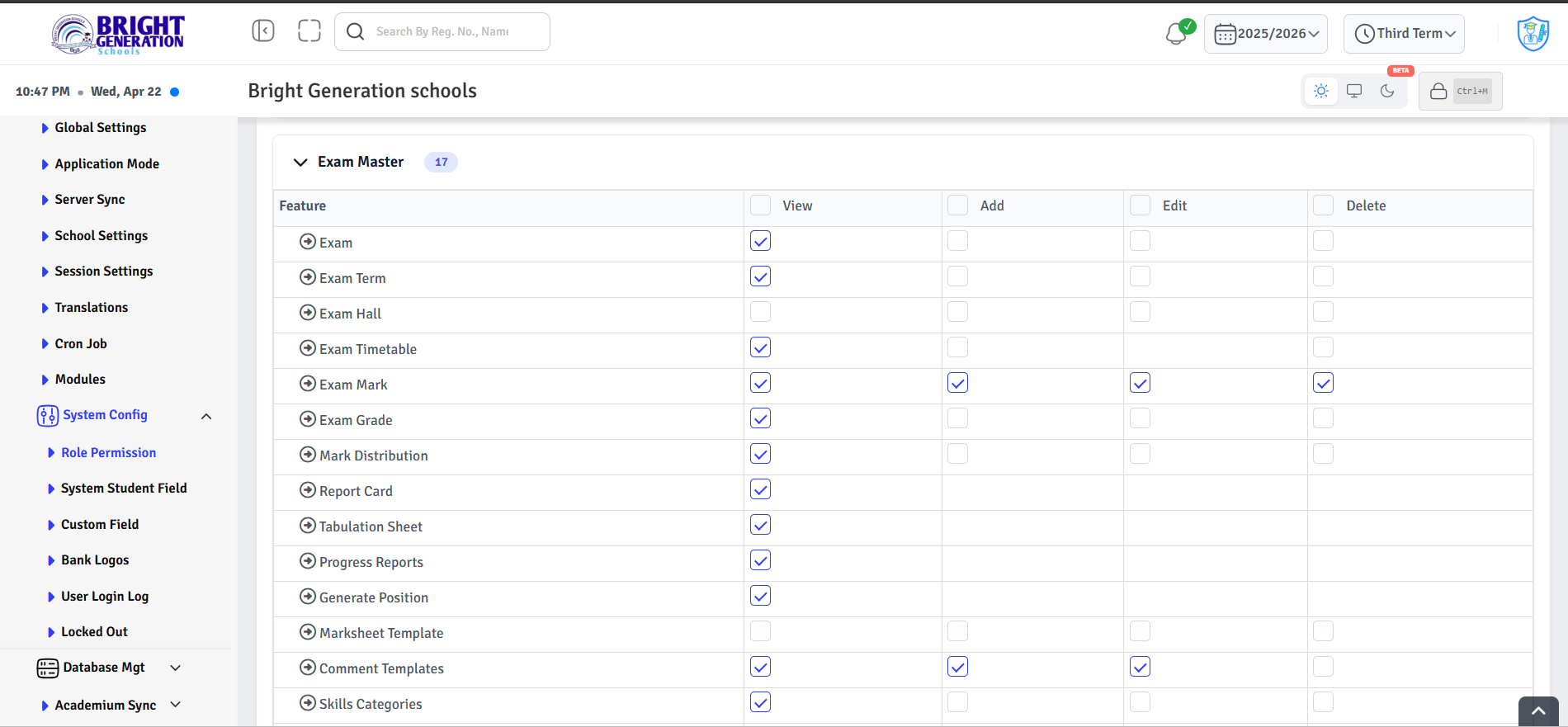Viewport: 1568px width, 727px height.
Task: Click the arrow icon beside Exam Grade
Action: 308,418
